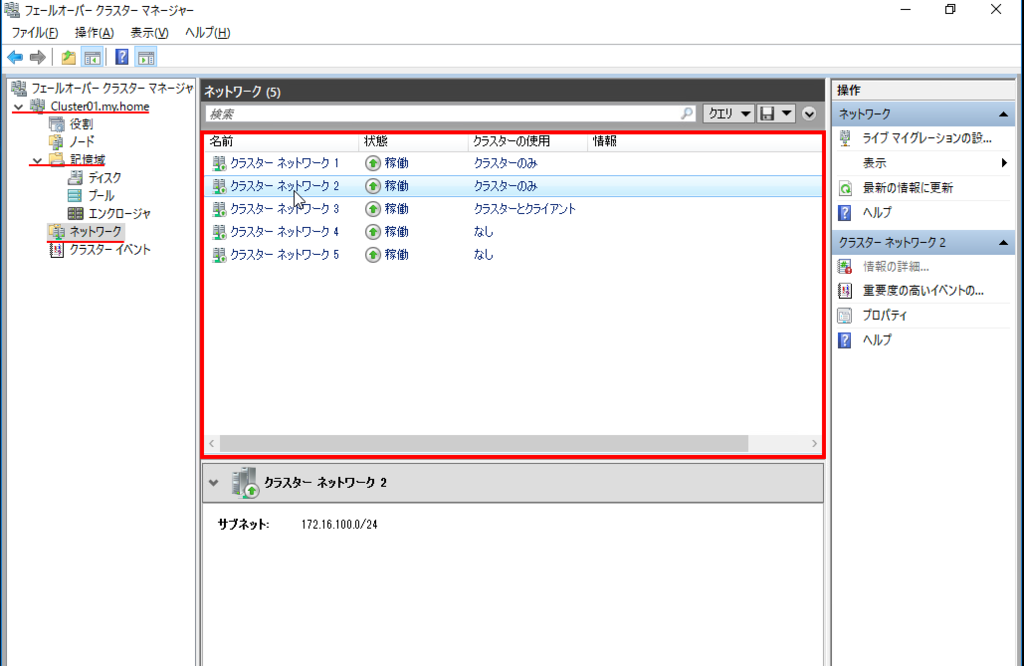This screenshot has height=666, width=1024.
Task: Collapse the Cluster01.my.home tree node
Action: (18, 106)
